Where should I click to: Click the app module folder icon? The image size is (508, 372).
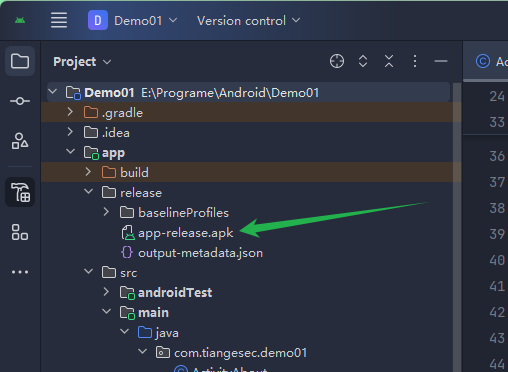point(91,153)
